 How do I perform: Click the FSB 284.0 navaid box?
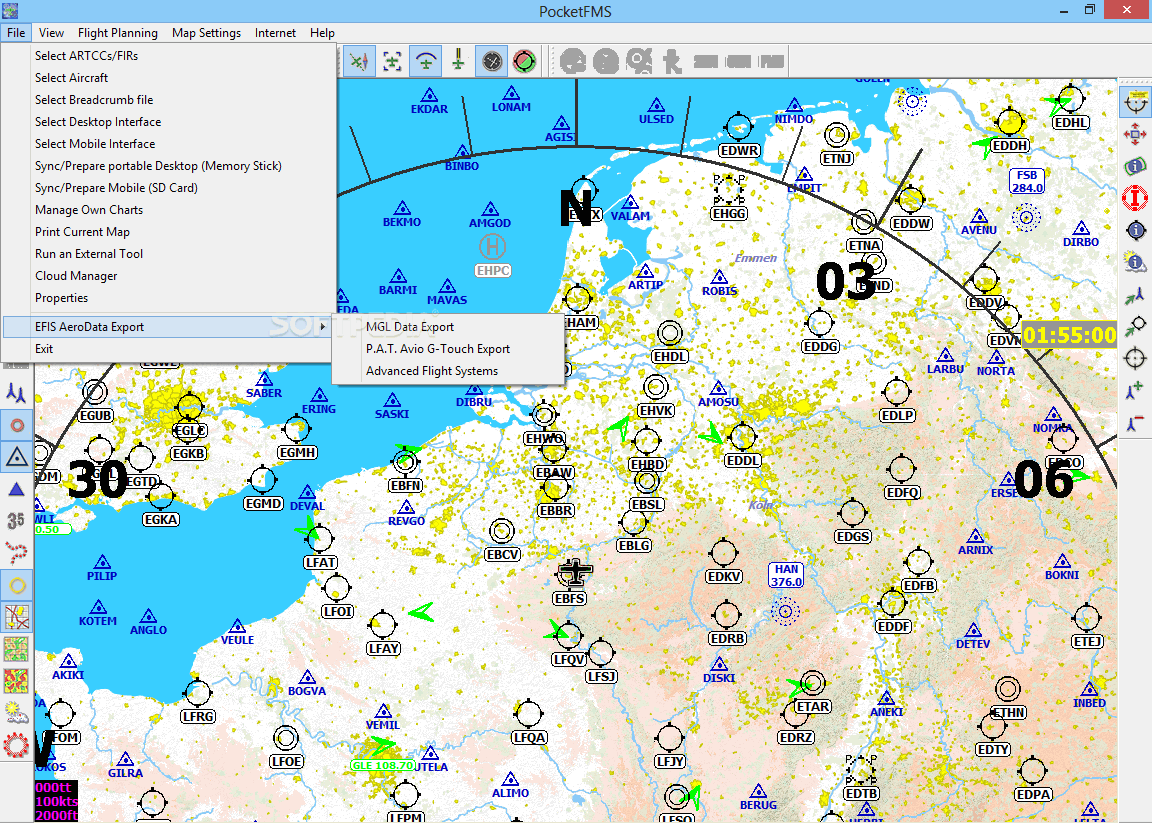(1027, 181)
